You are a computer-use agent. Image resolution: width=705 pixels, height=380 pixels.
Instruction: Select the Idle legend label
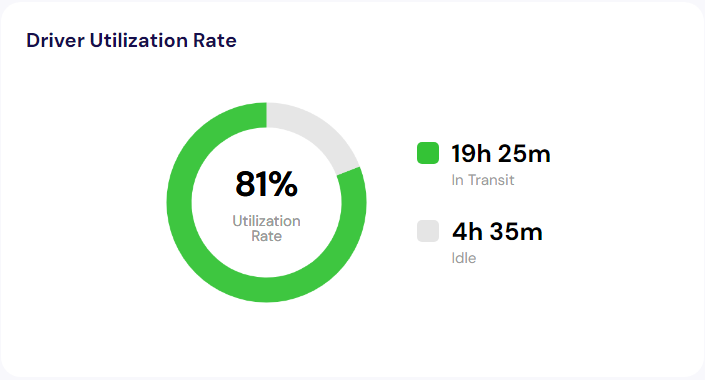pyautogui.click(x=464, y=258)
